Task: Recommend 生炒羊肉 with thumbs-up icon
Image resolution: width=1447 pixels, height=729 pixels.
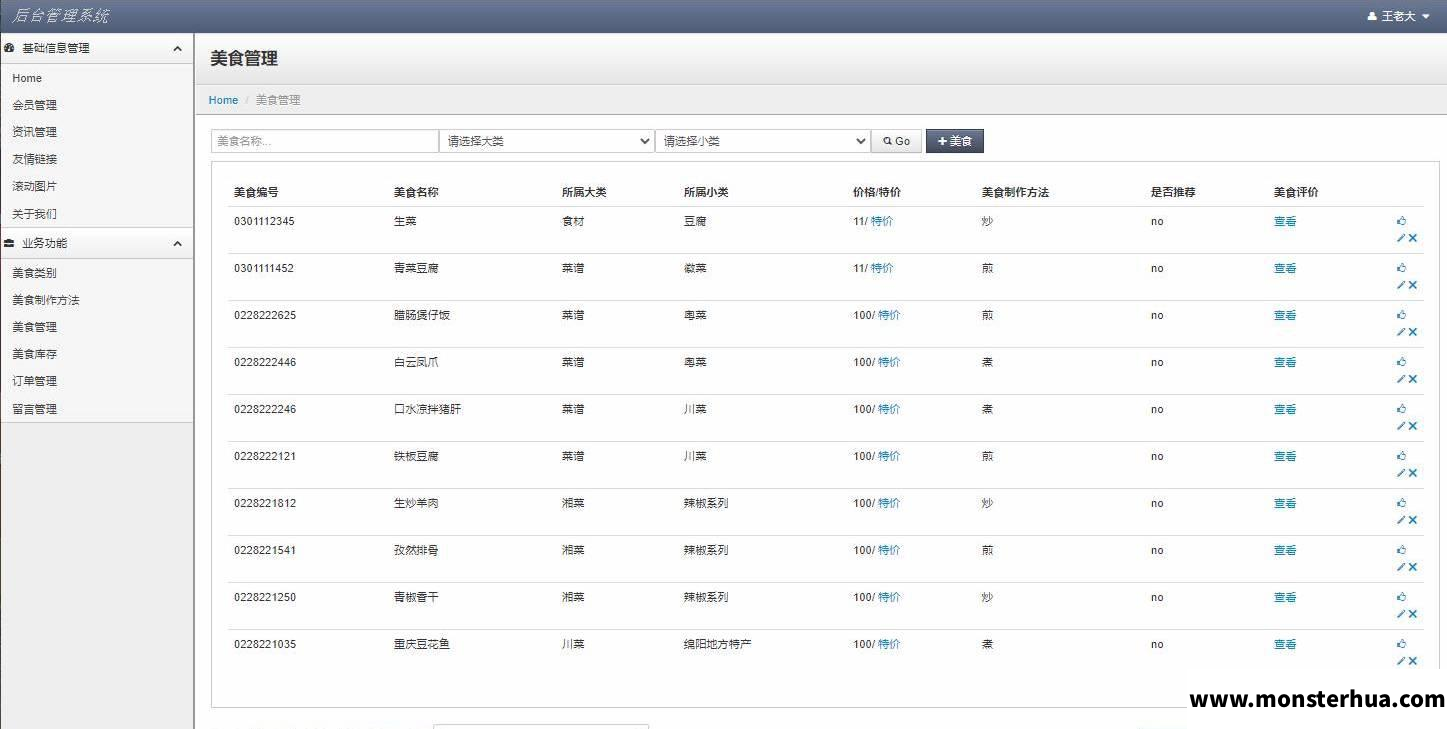Action: (1402, 503)
